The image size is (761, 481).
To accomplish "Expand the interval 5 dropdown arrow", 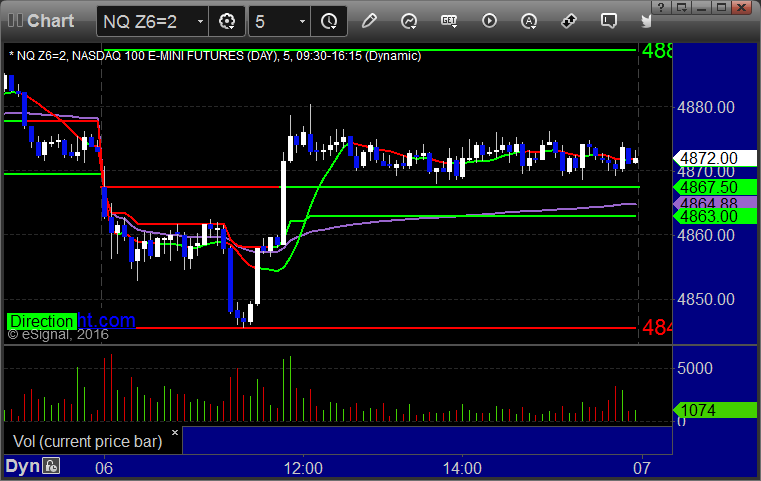I will [x=302, y=21].
